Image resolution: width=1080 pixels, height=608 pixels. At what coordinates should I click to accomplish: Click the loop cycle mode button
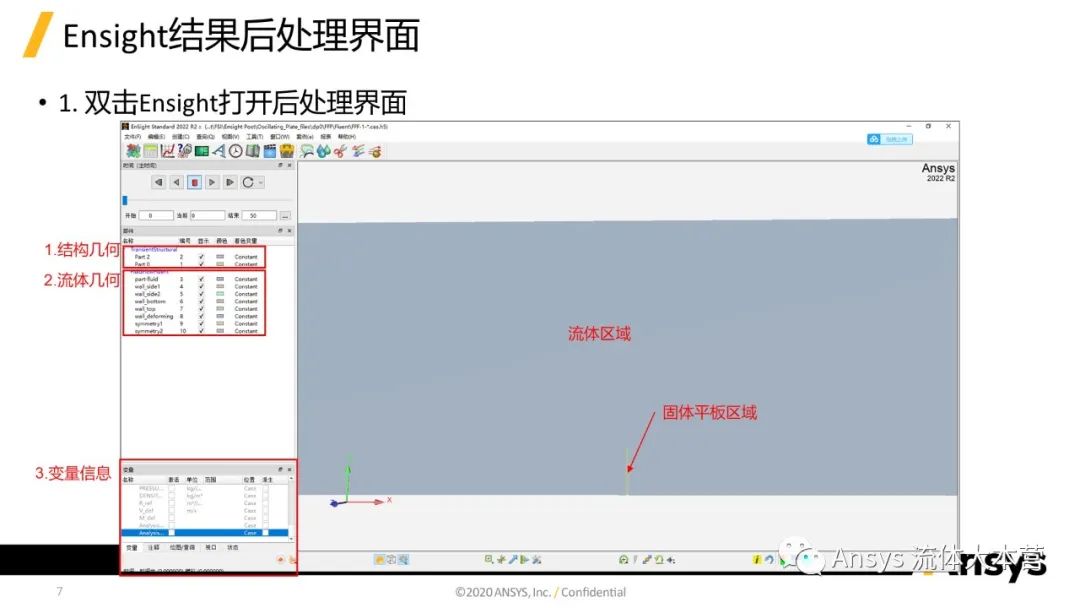[248, 182]
